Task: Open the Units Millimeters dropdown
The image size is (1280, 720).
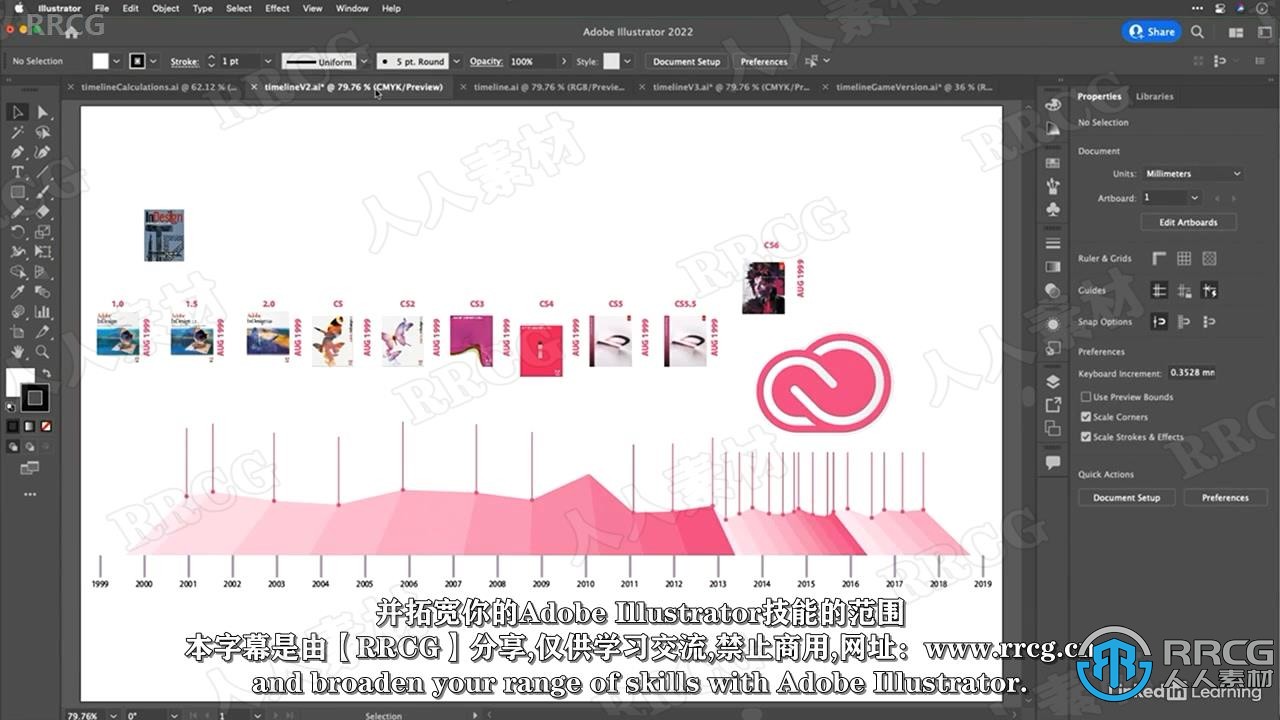Action: pyautogui.click(x=1192, y=173)
